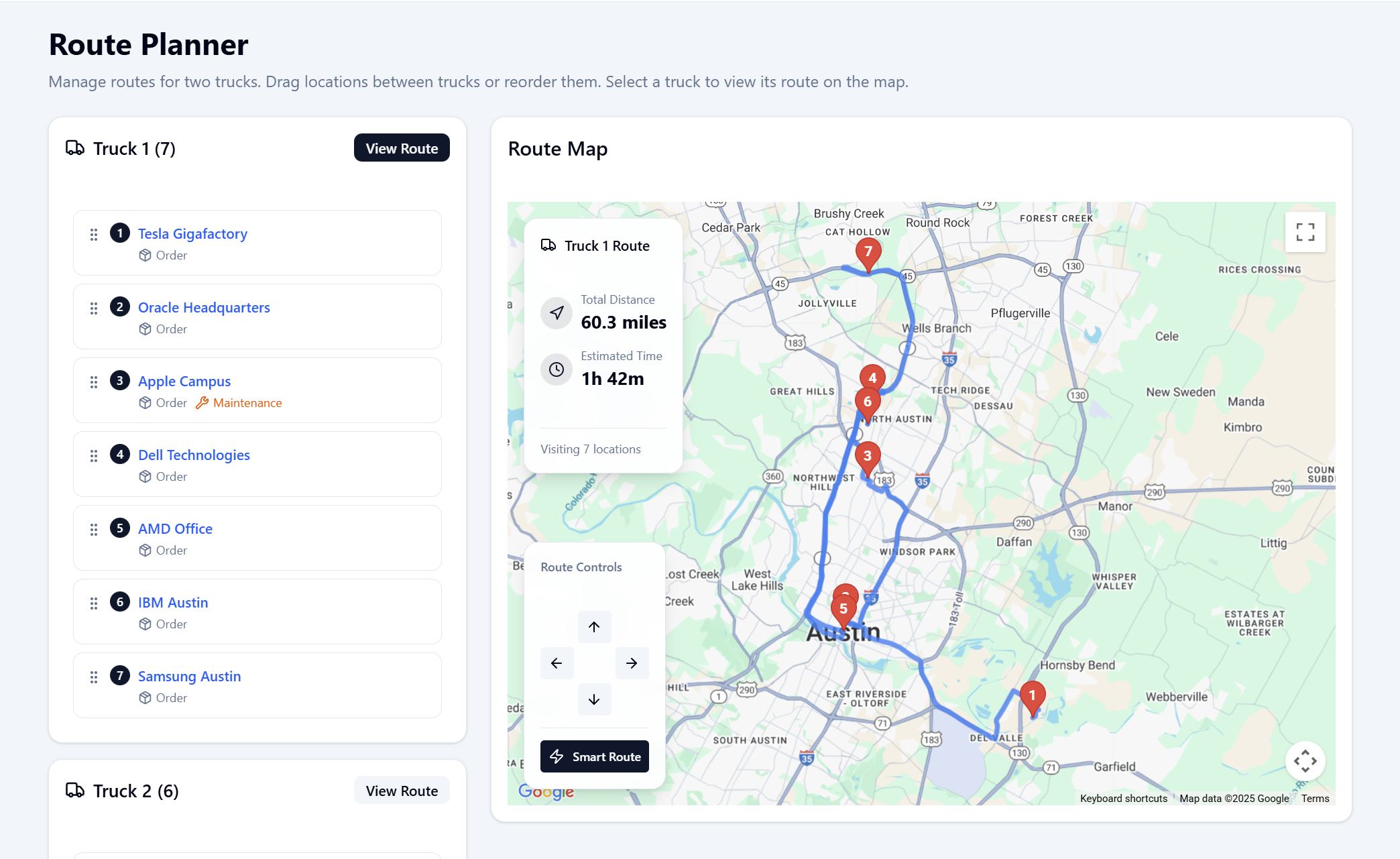Click View Route for Truck 2
1400x859 pixels.
coord(402,791)
